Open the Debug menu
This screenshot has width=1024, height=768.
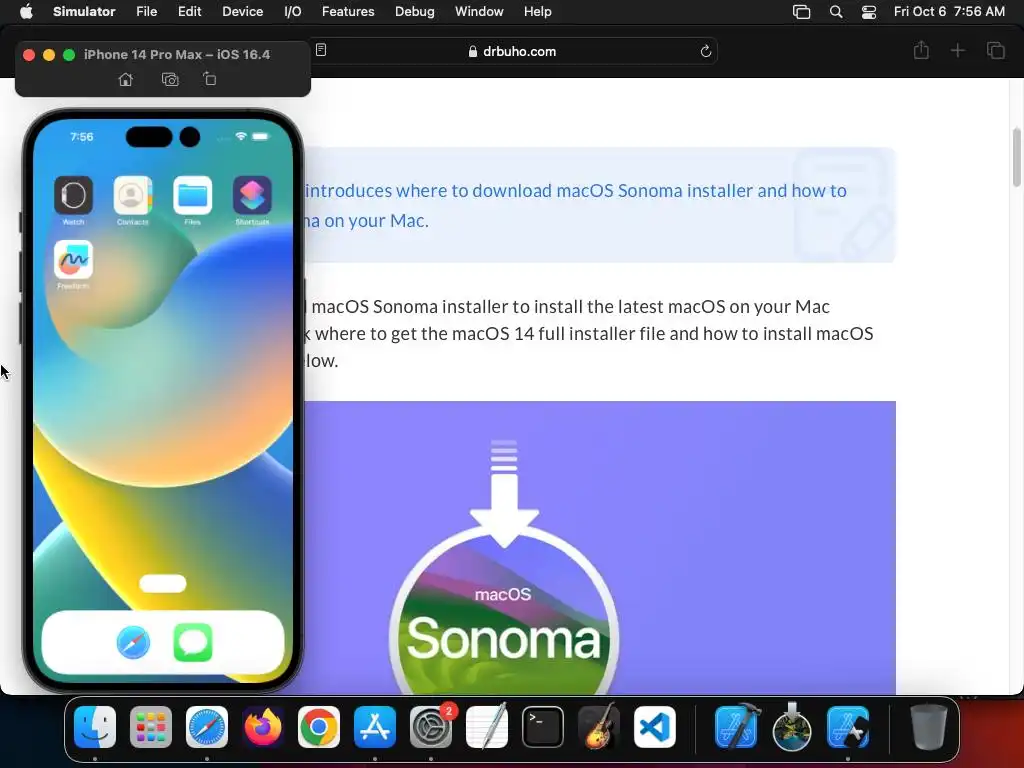tap(415, 12)
